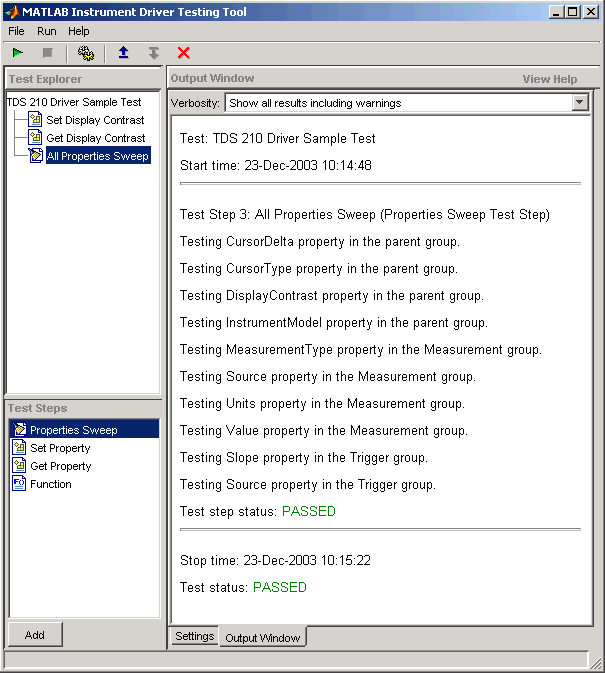This screenshot has height=673, width=605.
Task: Open the Help menu
Action: (x=79, y=31)
